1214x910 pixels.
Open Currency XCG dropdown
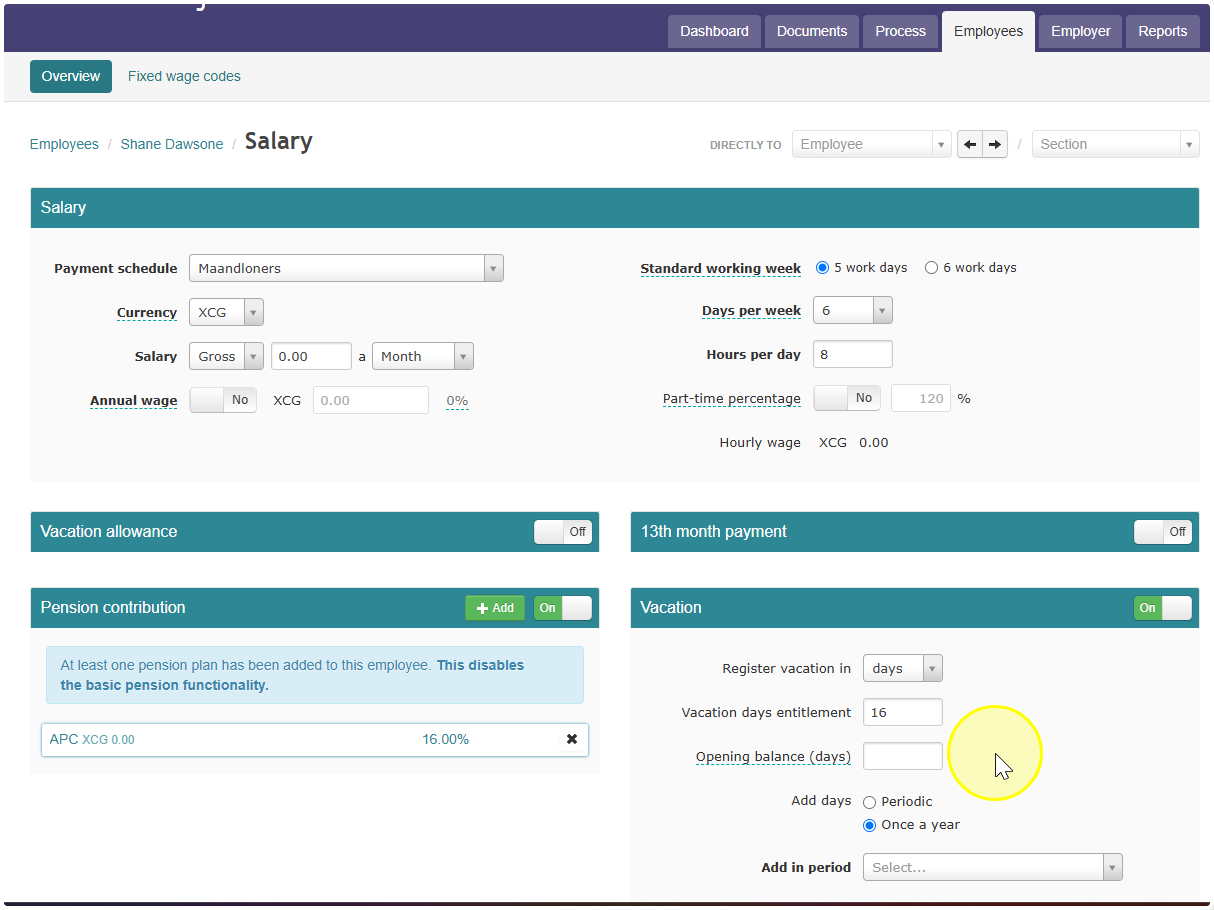[x=227, y=312]
